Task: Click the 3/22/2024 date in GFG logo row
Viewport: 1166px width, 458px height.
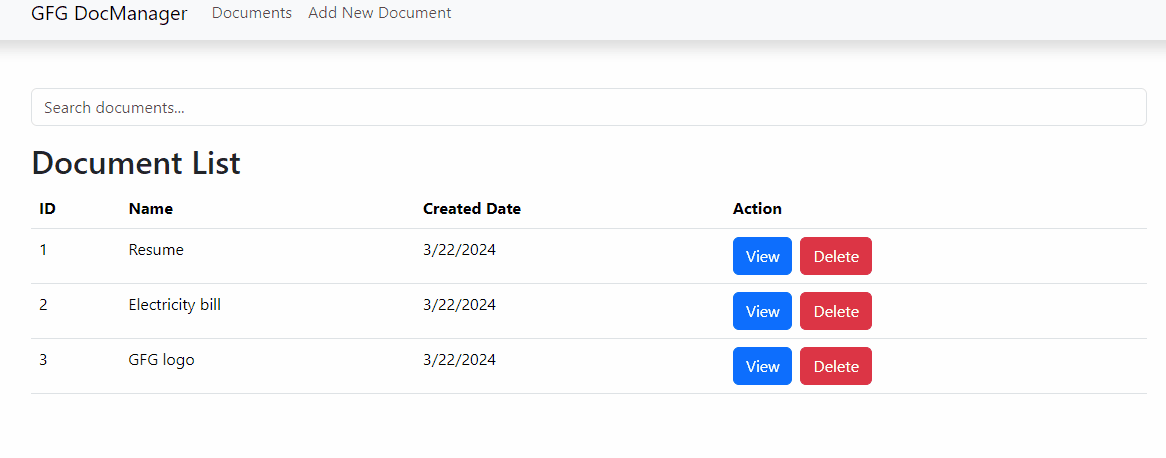Action: point(460,360)
